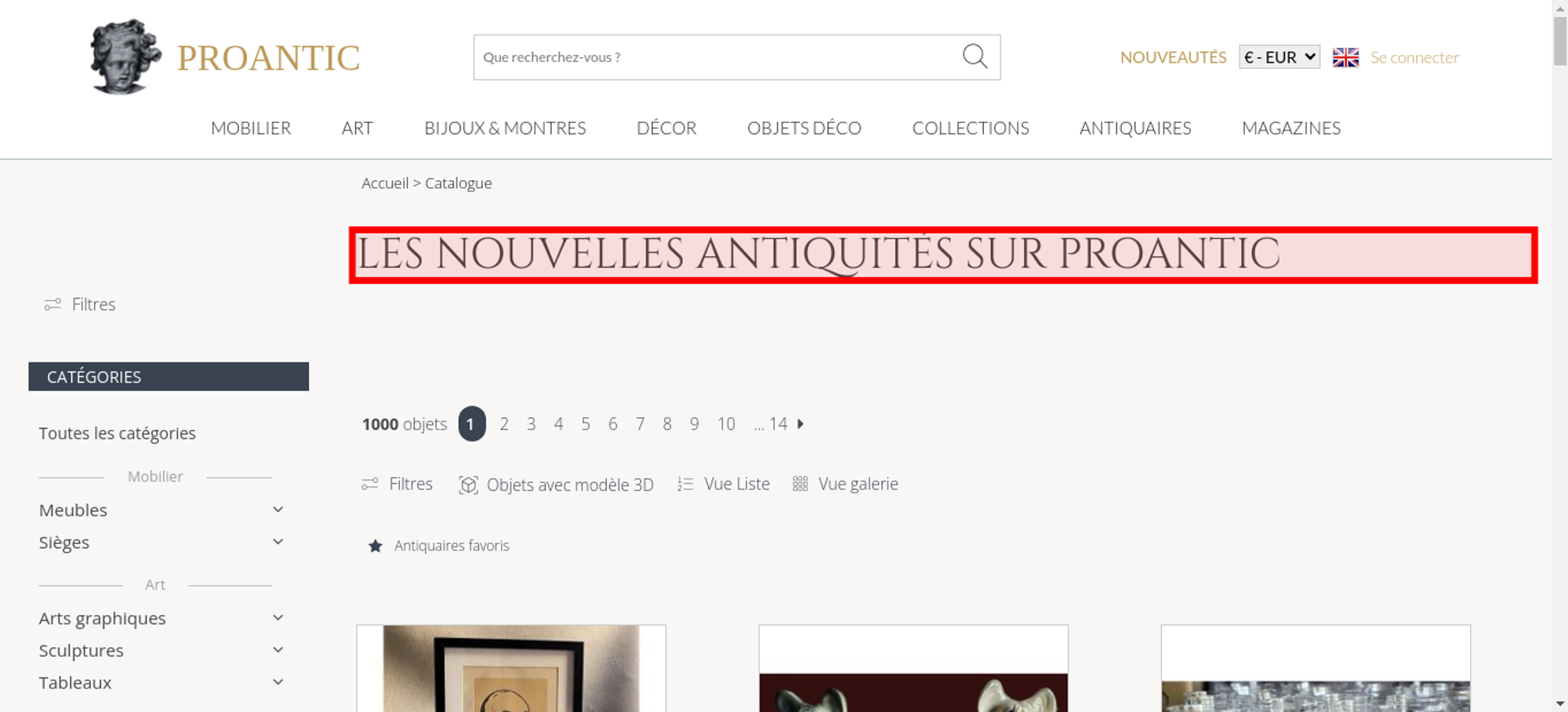The image size is (1568, 712).
Task: Click the search magnifier icon
Action: point(975,56)
